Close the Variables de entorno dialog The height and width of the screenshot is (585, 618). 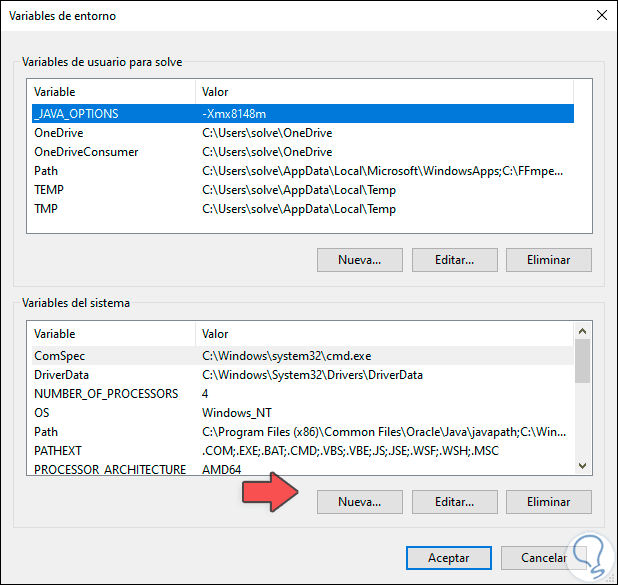pyautogui.click(x=600, y=15)
